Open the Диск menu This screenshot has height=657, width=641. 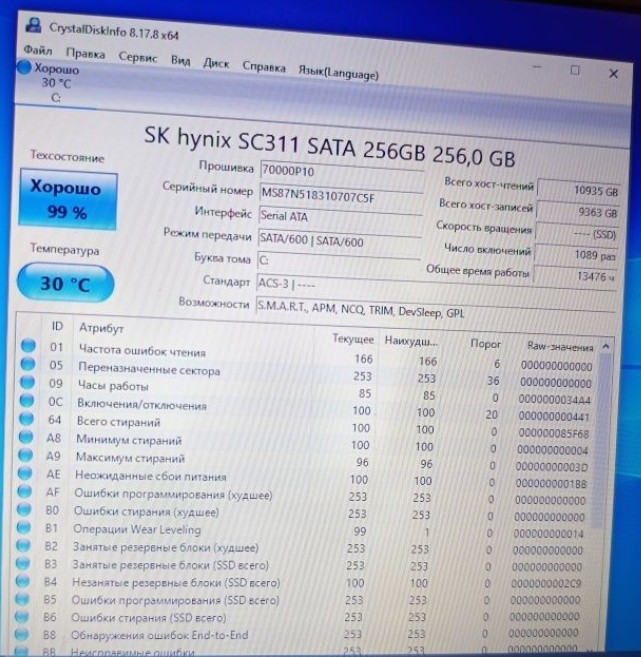[x=216, y=63]
